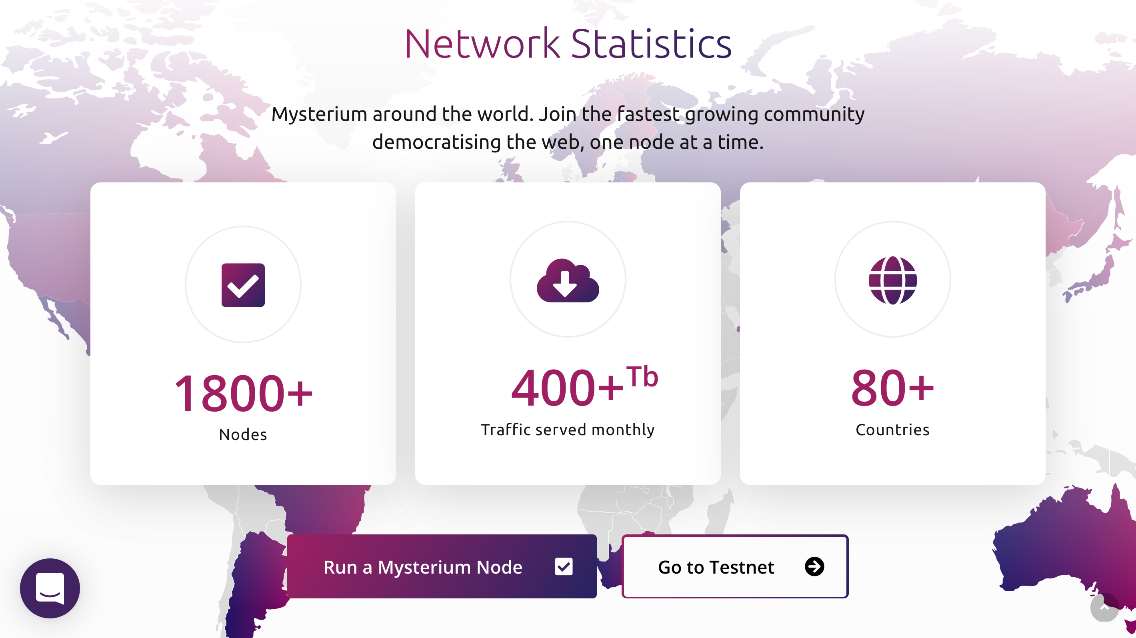Click the Nodes checkmark icon

(243, 285)
